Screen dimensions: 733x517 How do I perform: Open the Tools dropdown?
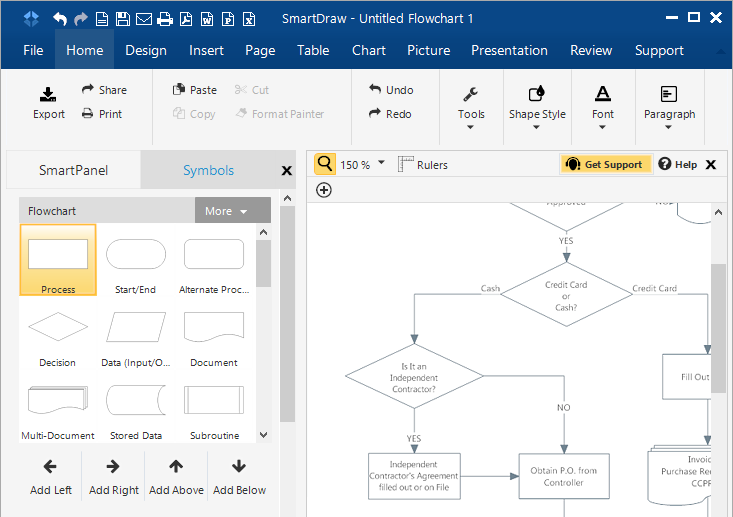coord(471,108)
